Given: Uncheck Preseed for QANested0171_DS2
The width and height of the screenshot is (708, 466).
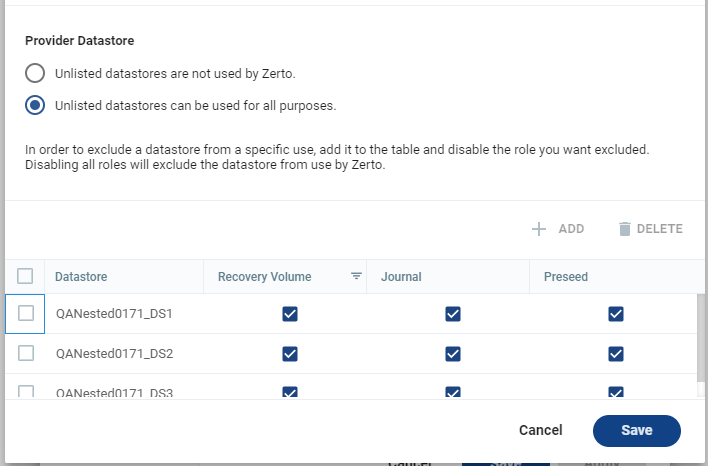Looking at the screenshot, I should click(616, 353).
